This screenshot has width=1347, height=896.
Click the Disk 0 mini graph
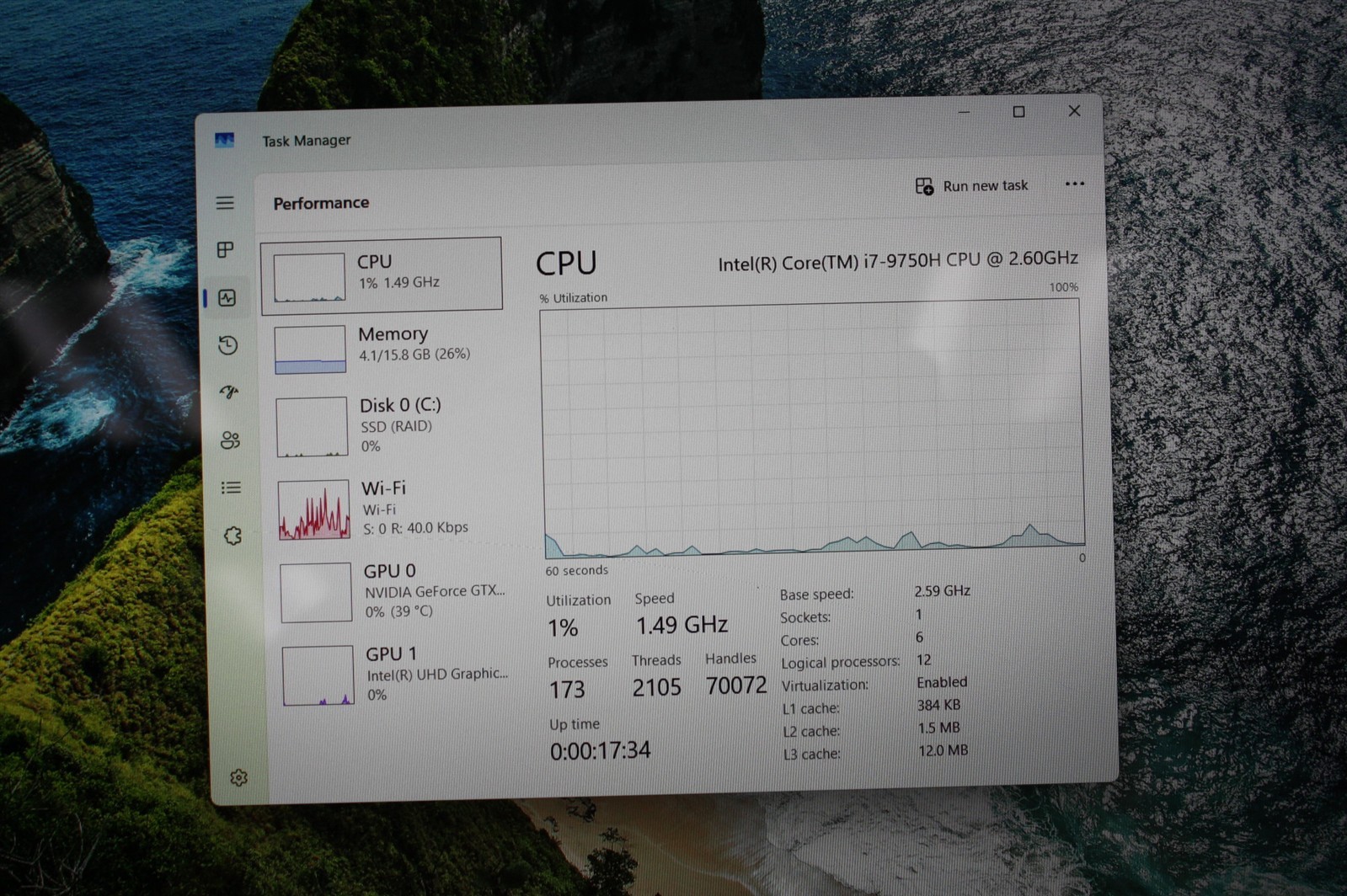pyautogui.click(x=312, y=427)
